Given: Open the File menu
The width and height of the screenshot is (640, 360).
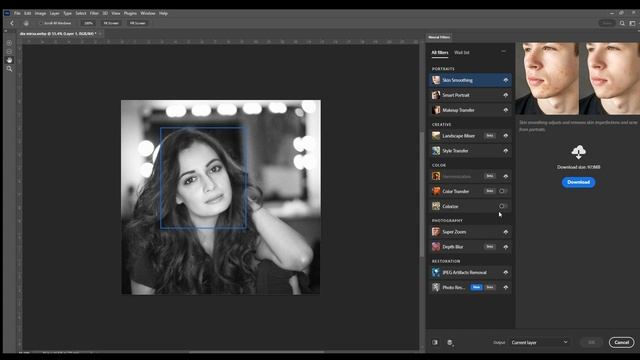Looking at the screenshot, I should click(x=17, y=13).
